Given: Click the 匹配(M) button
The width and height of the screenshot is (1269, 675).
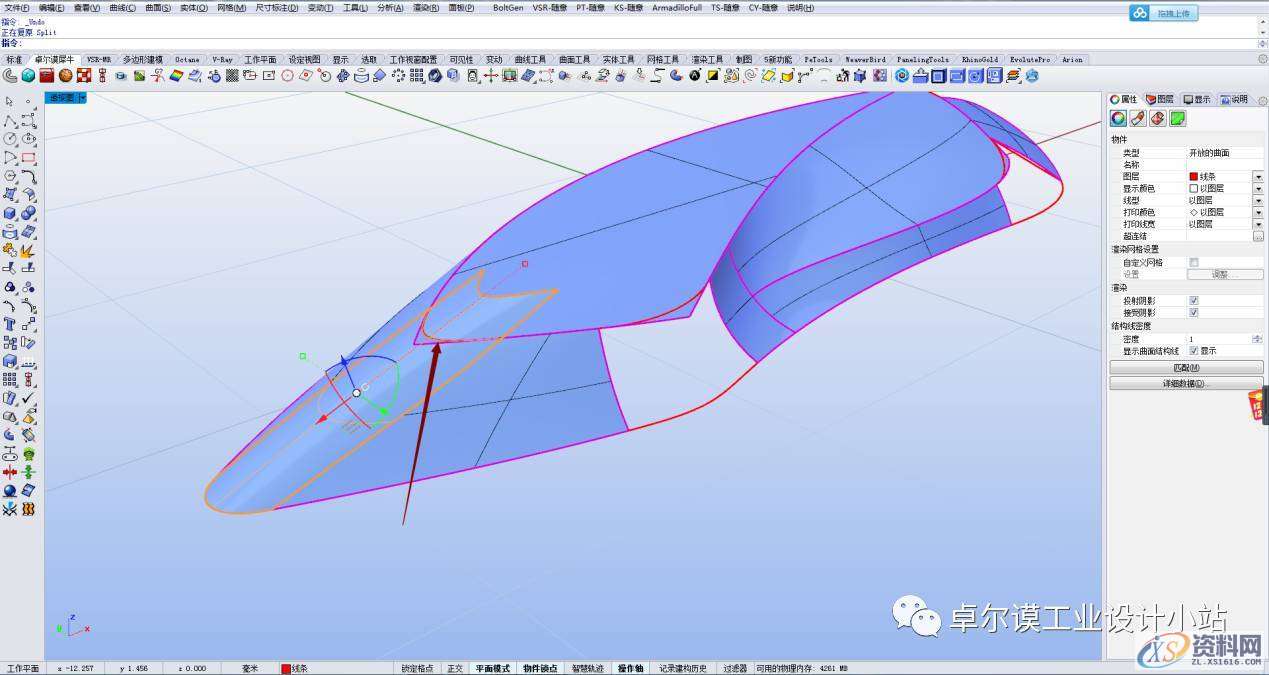Looking at the screenshot, I should click(x=1186, y=368).
